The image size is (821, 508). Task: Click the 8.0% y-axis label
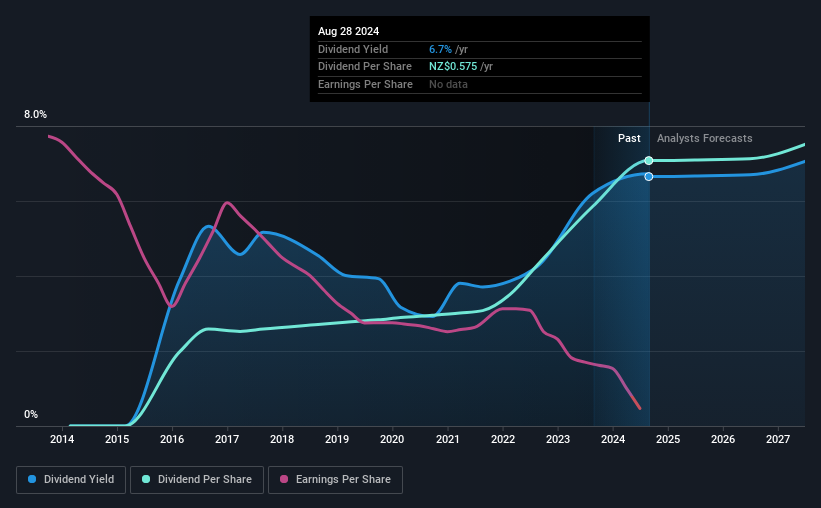(x=35, y=114)
